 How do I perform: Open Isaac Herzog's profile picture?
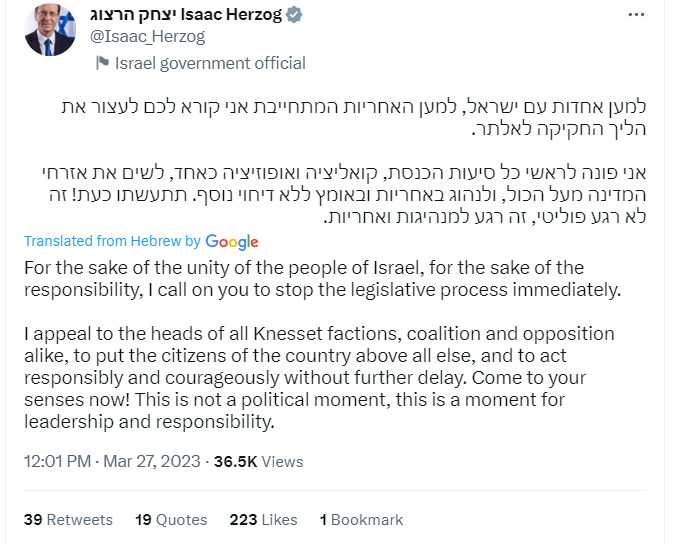coord(50,30)
